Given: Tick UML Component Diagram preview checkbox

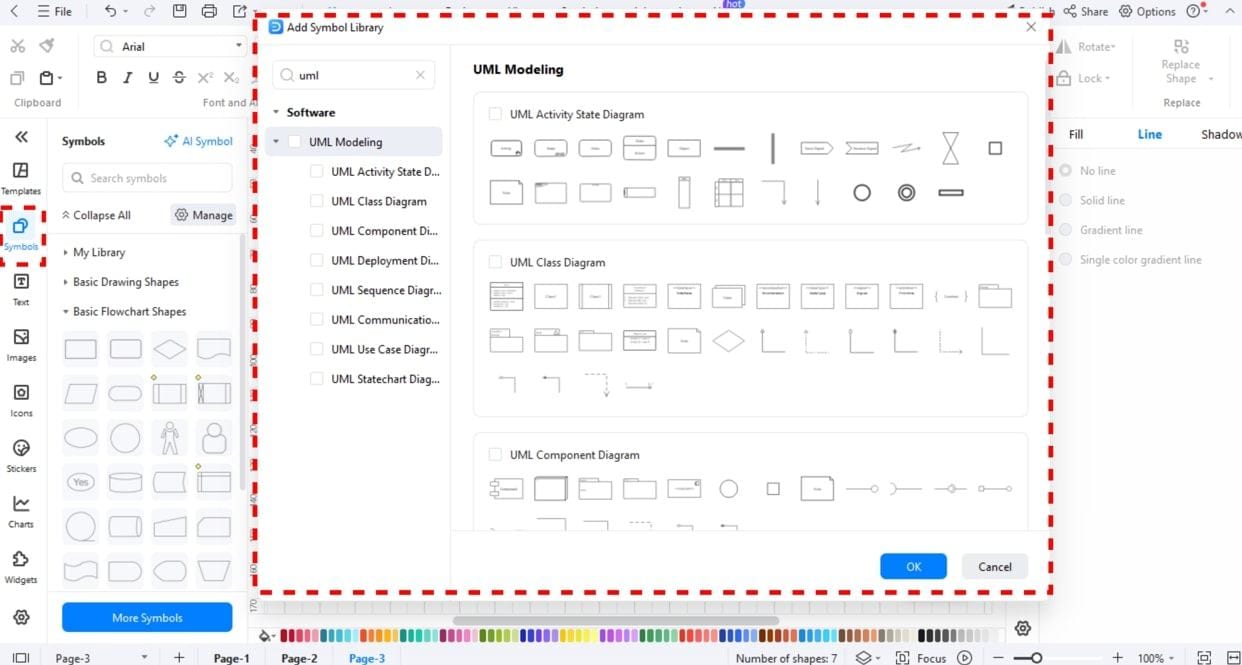Looking at the screenshot, I should click(495, 455).
